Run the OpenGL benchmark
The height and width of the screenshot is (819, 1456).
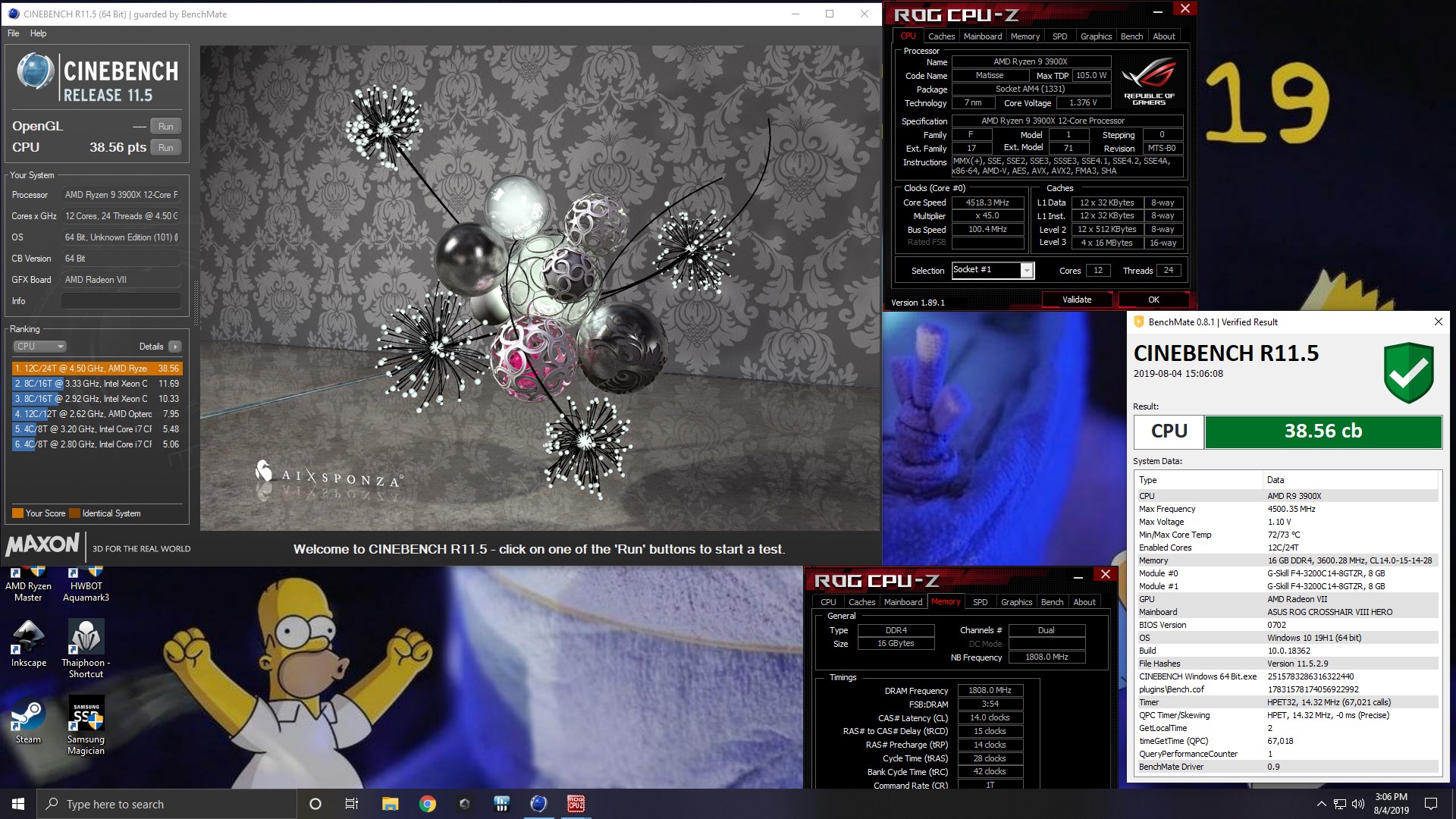(165, 127)
